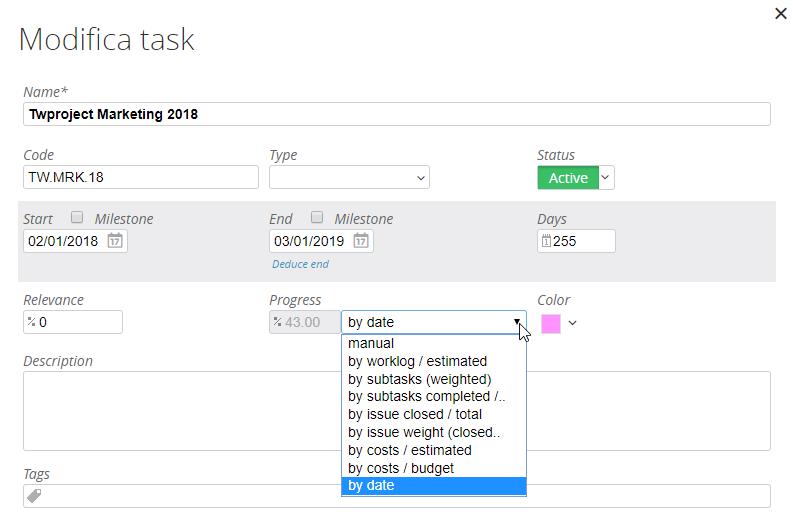
Task: Enable the End Milestone checkbox
Action: (317, 218)
